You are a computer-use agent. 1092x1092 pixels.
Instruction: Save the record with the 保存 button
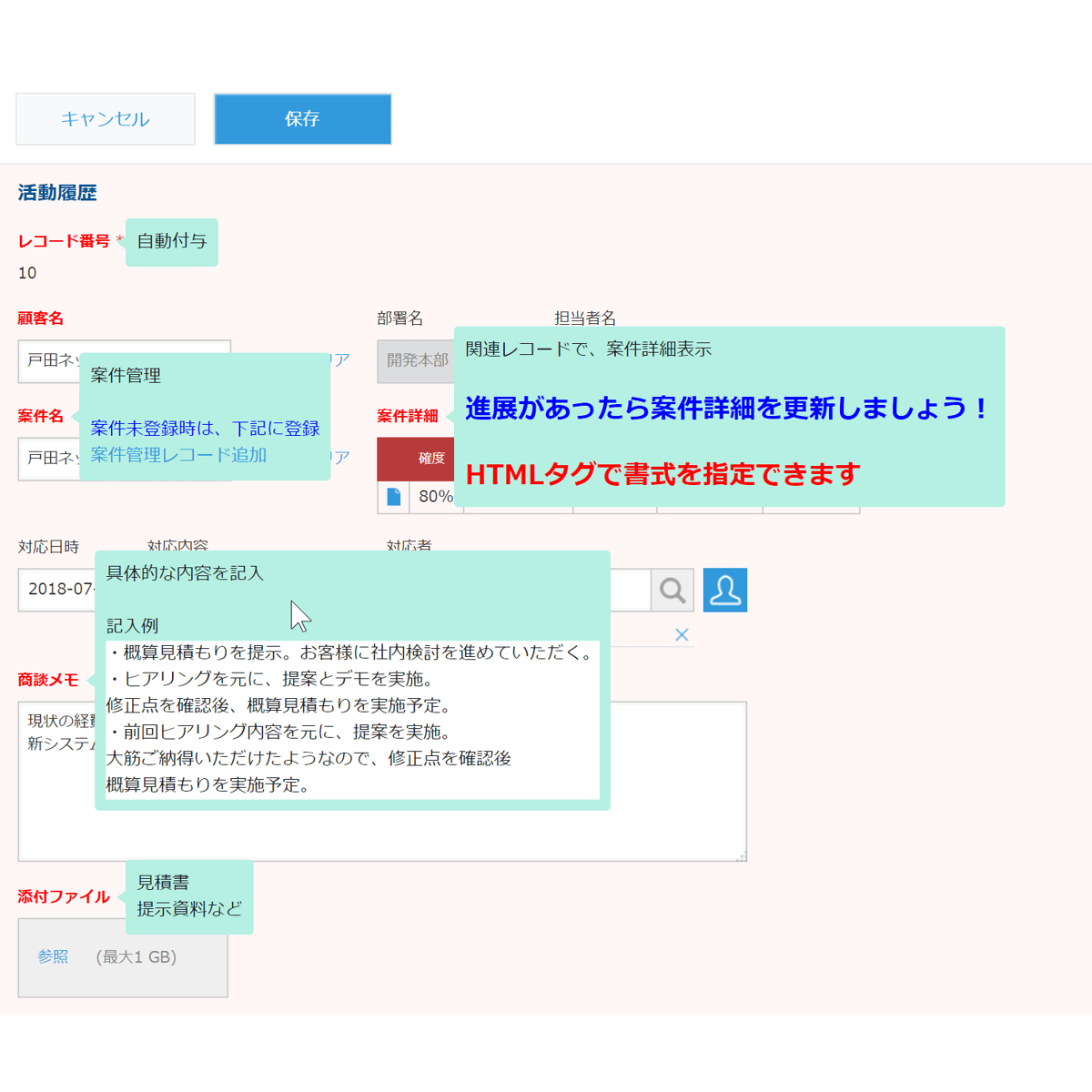click(x=302, y=119)
